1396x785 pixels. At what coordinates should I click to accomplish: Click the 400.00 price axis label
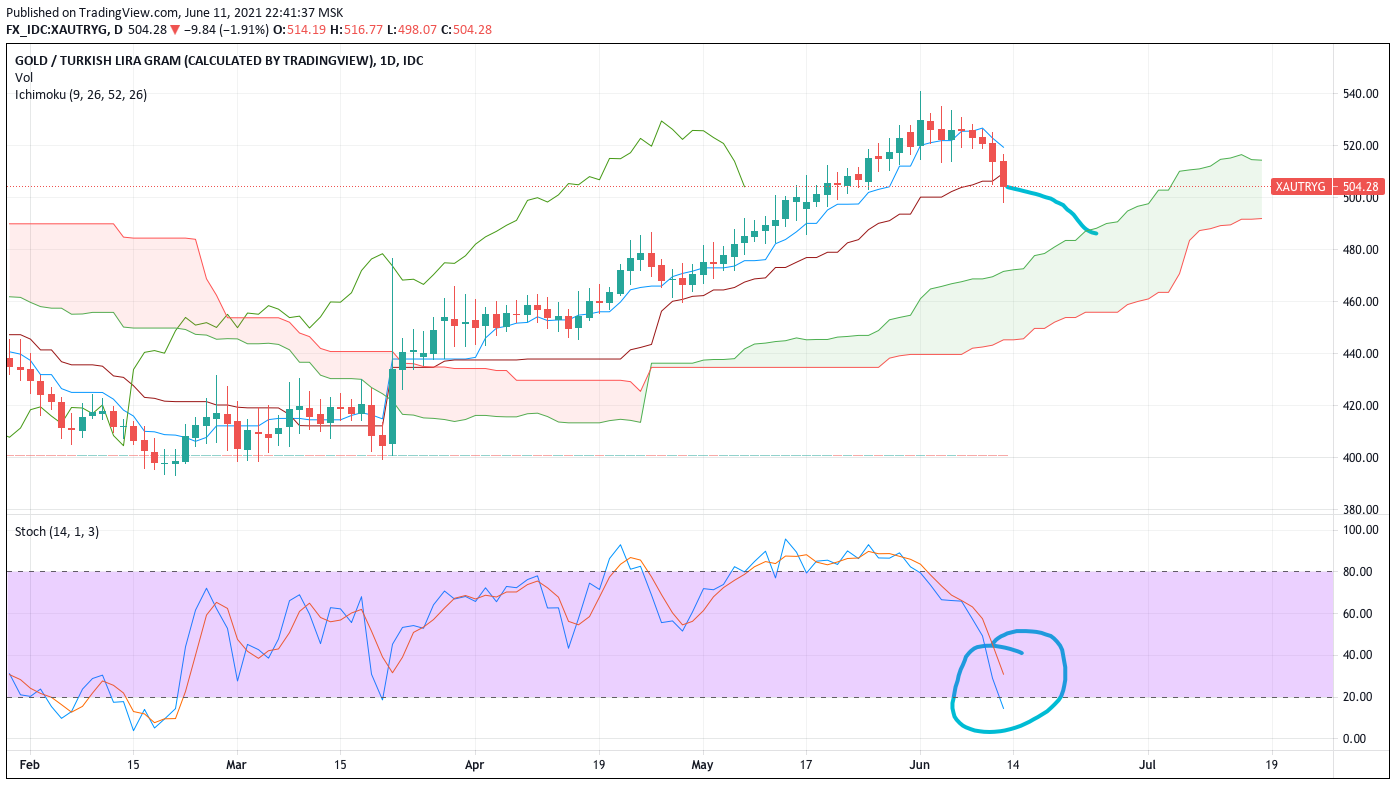1361,458
